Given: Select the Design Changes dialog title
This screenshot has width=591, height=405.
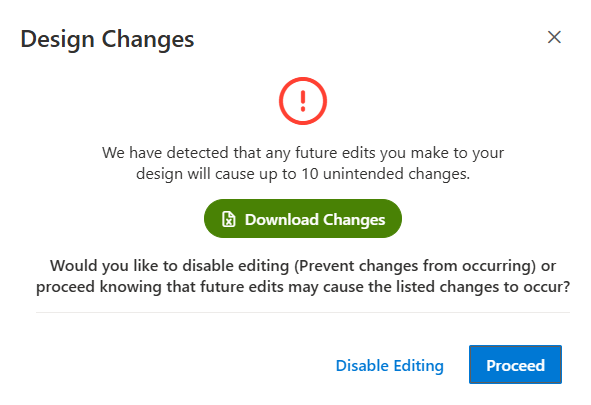Looking at the screenshot, I should pyautogui.click(x=107, y=40).
